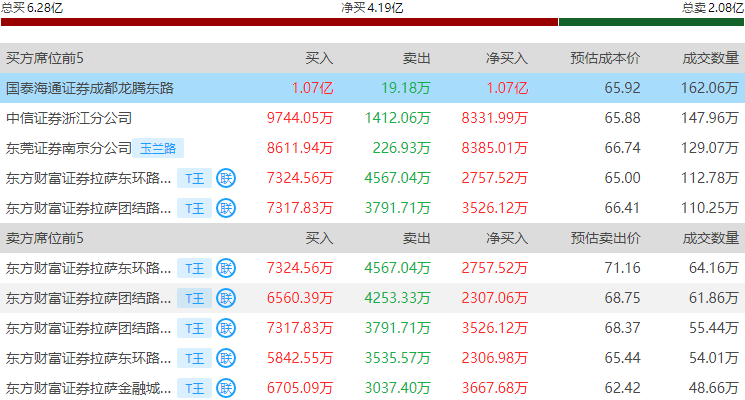The image size is (745, 400).
Task: Click the 净买 4.19亿 label
Action: click(372, 8)
